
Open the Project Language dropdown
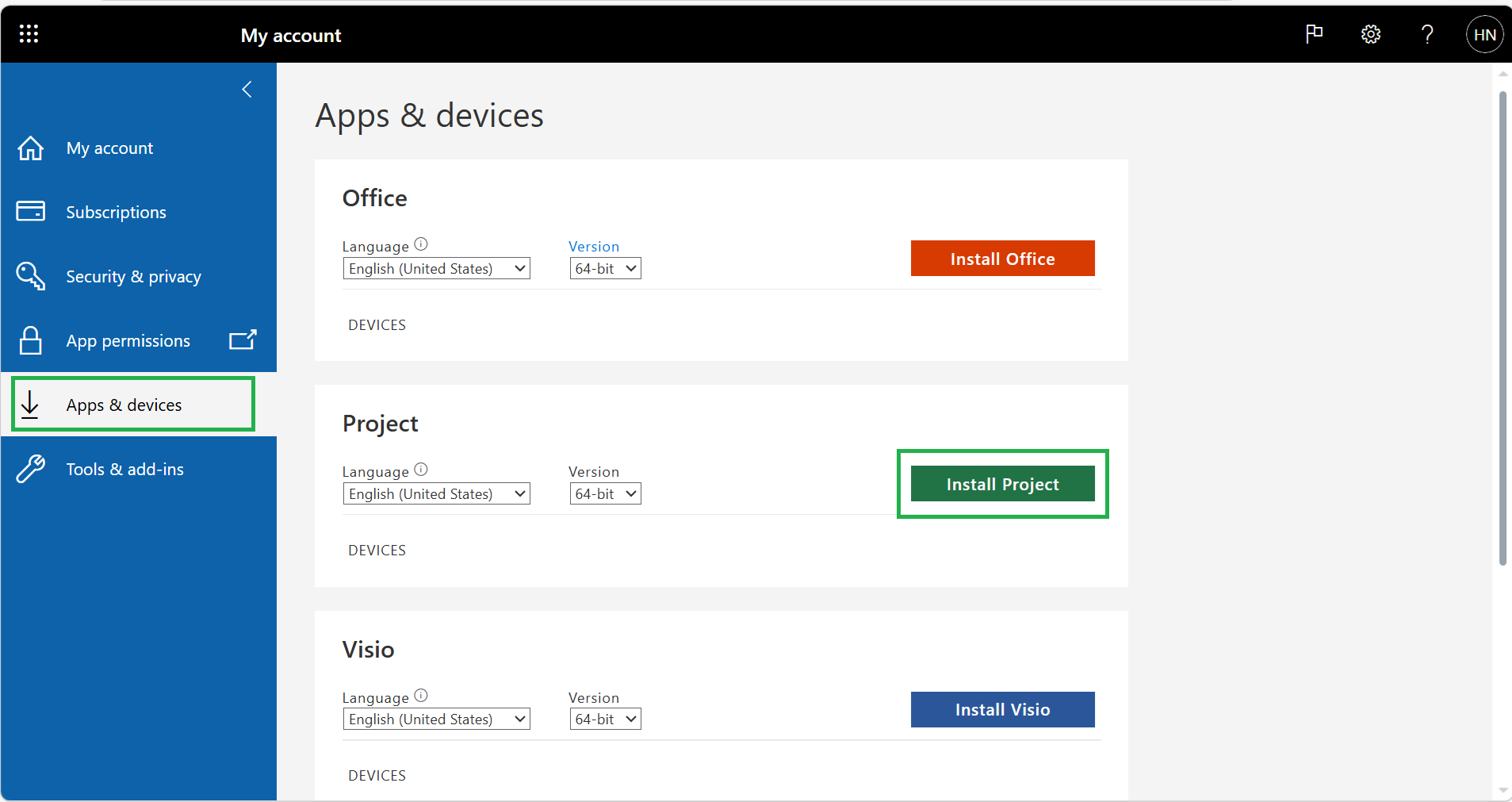(436, 494)
